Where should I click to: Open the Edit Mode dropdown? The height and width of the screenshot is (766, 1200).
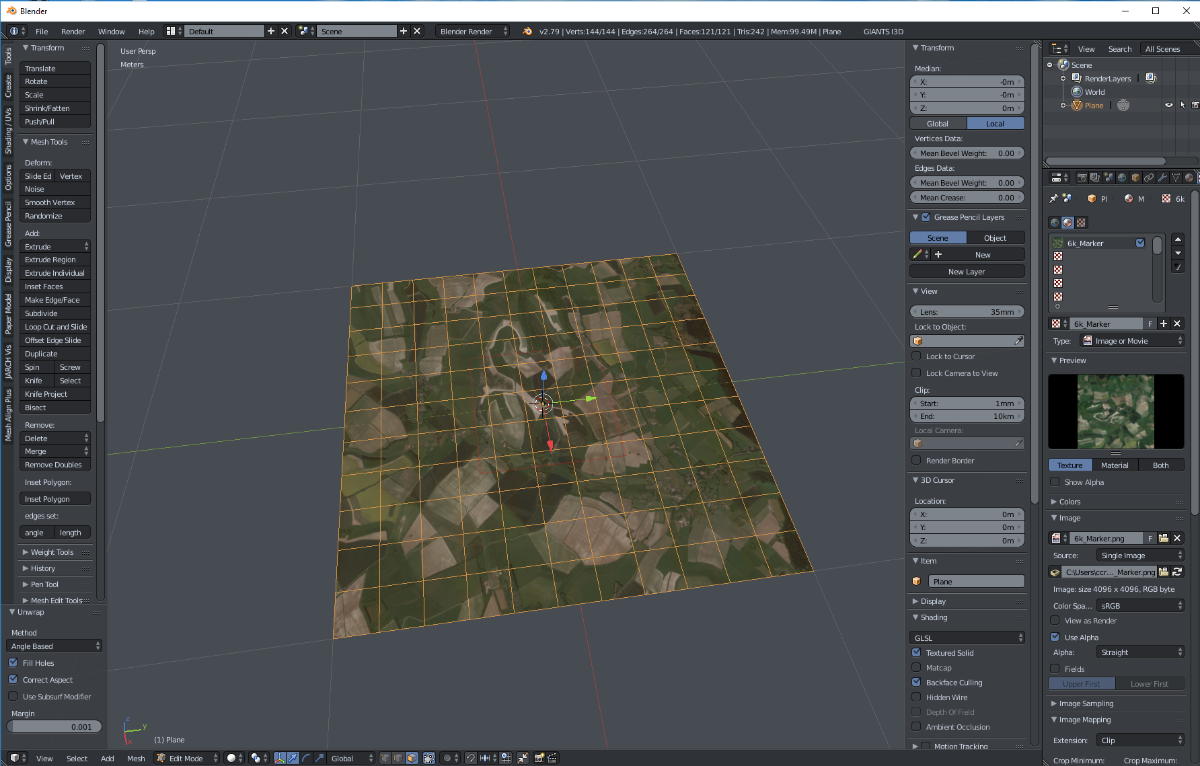[186, 758]
